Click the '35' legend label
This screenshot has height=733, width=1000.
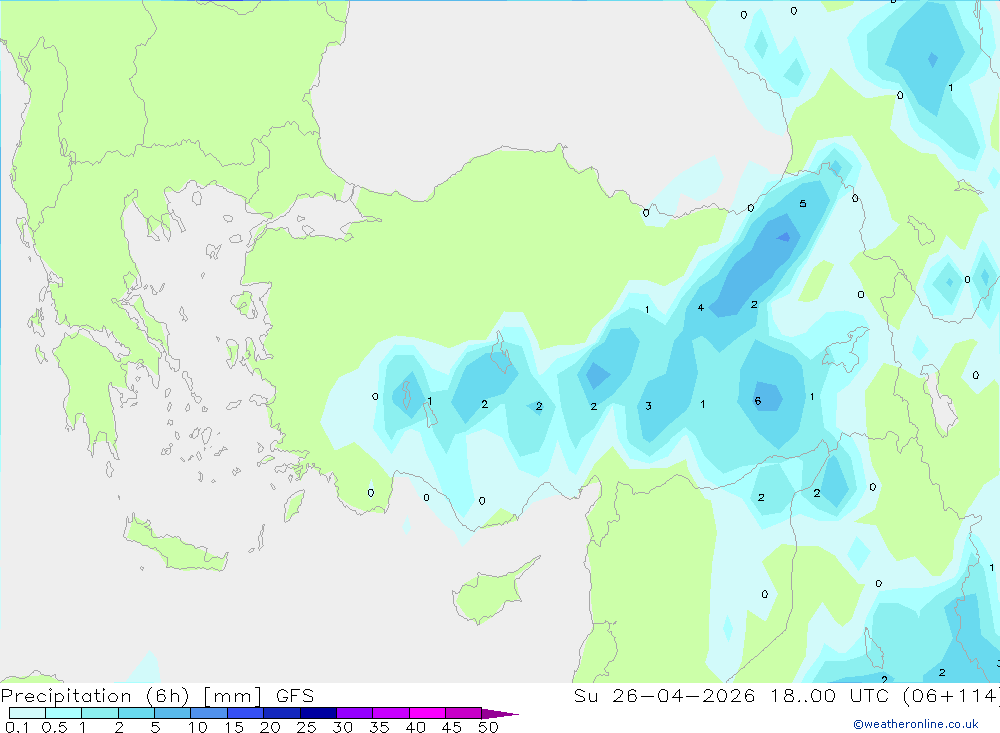379,727
